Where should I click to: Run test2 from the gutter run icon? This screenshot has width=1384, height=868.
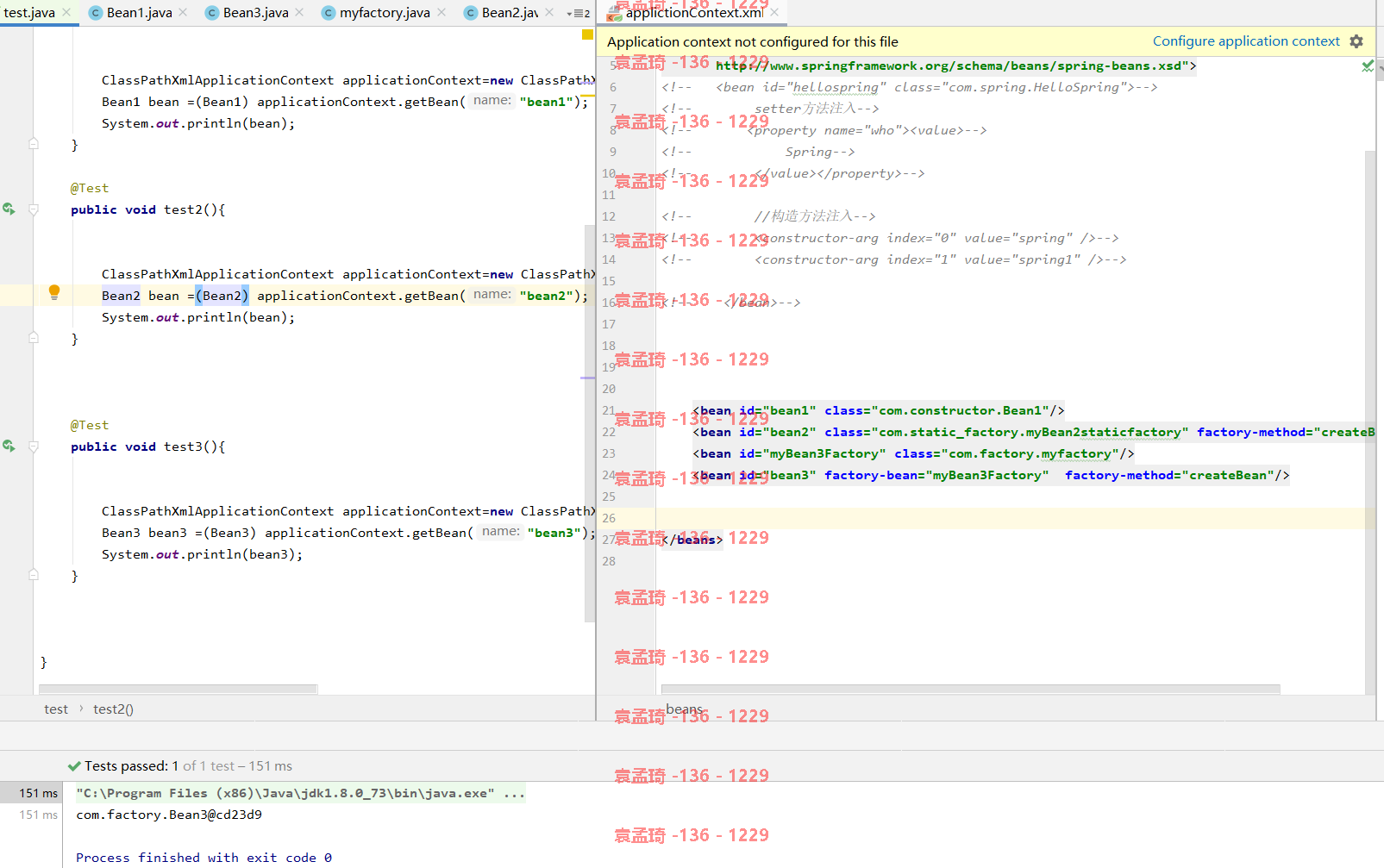coord(9,209)
